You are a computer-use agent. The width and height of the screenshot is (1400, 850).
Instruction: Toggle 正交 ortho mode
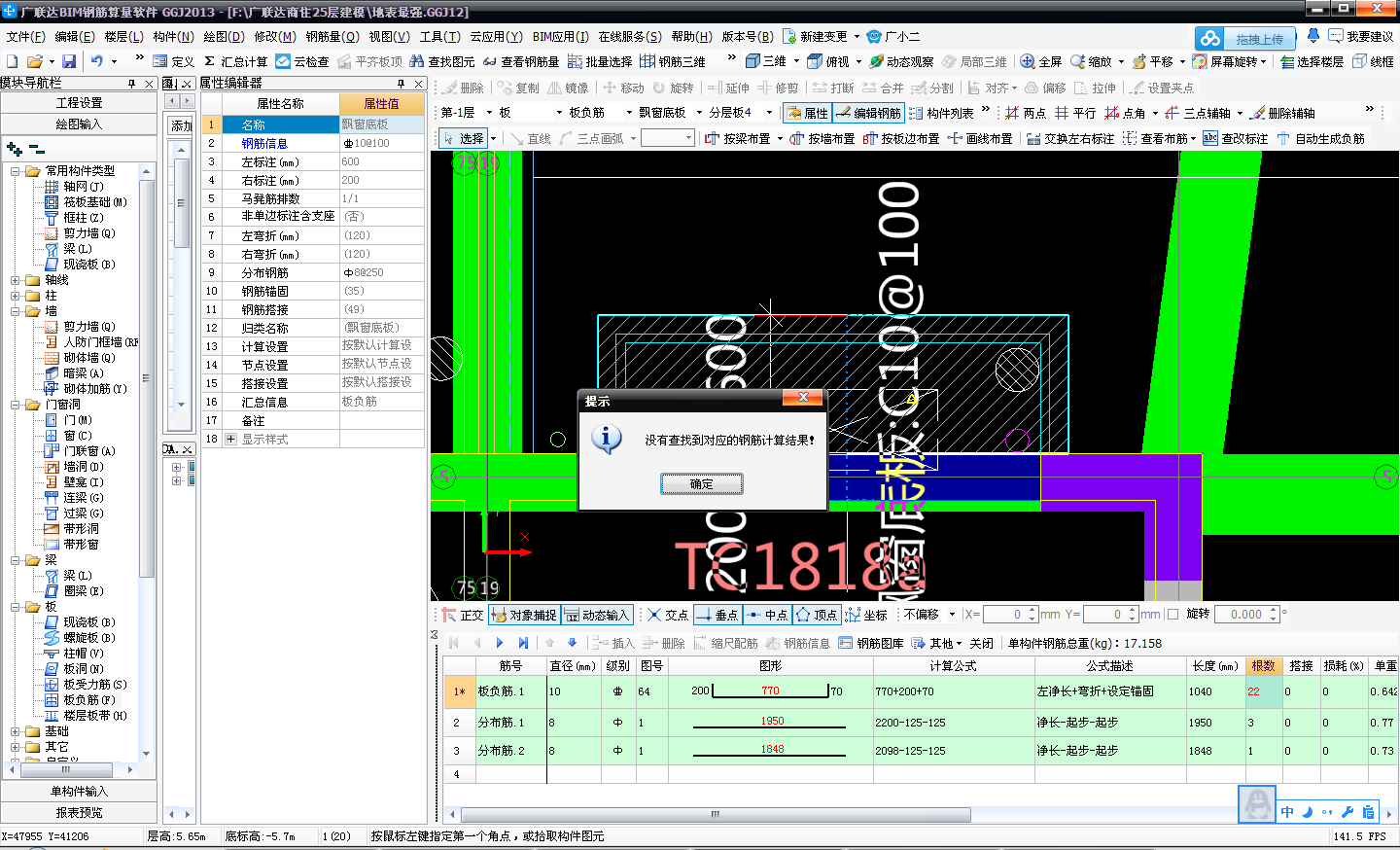point(463,615)
